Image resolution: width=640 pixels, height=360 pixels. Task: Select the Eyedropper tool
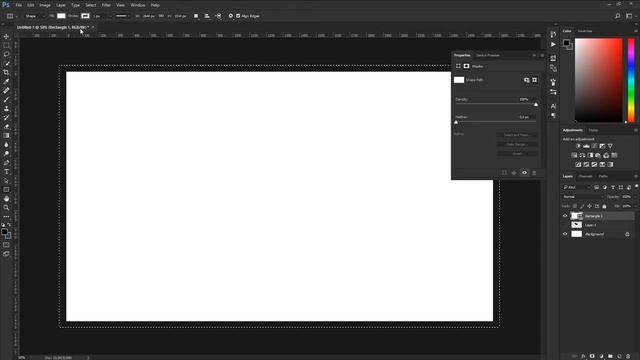coord(6,81)
